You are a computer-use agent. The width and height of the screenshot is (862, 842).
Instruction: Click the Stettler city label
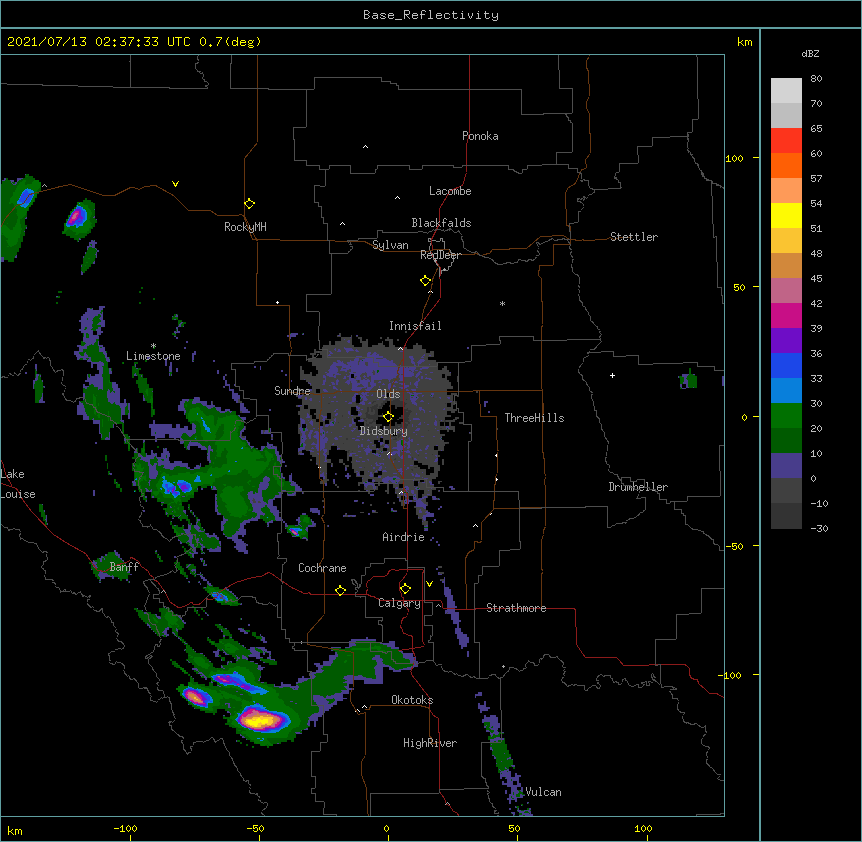click(633, 237)
